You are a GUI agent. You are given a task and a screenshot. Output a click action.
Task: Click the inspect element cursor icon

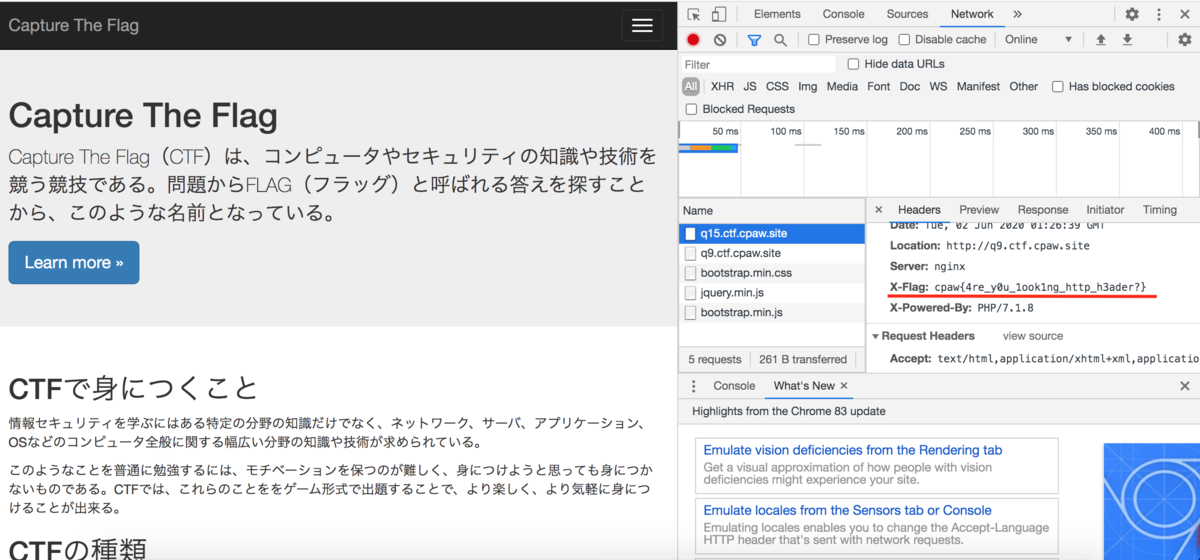694,14
